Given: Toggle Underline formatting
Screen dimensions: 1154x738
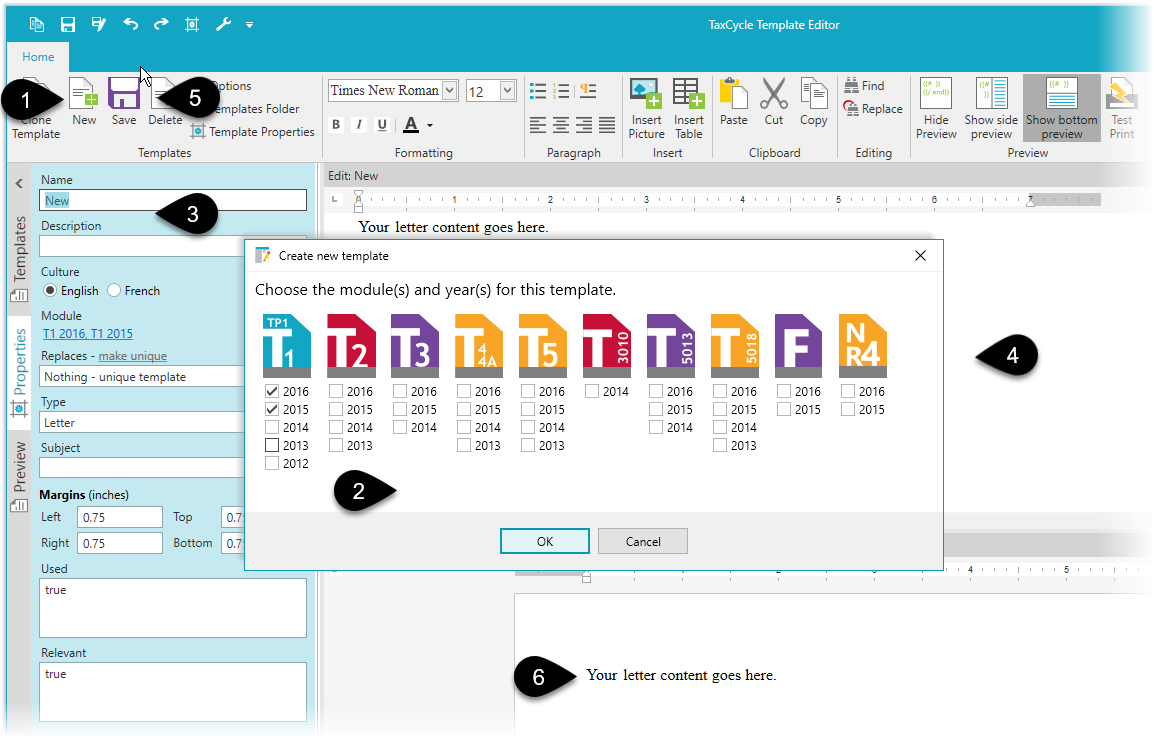Looking at the screenshot, I should click(x=382, y=125).
